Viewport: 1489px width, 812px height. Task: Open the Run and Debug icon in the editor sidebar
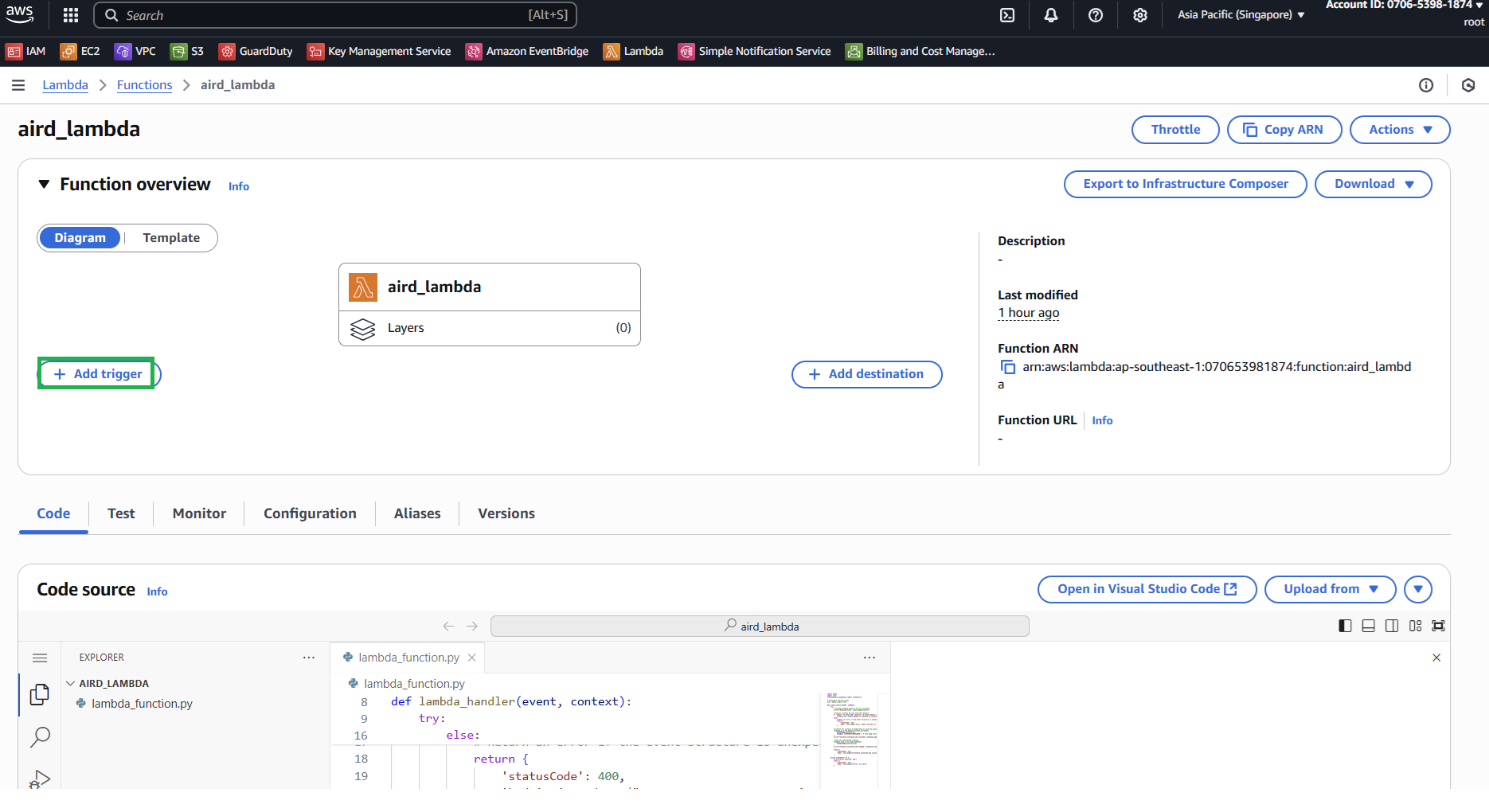coord(40,779)
